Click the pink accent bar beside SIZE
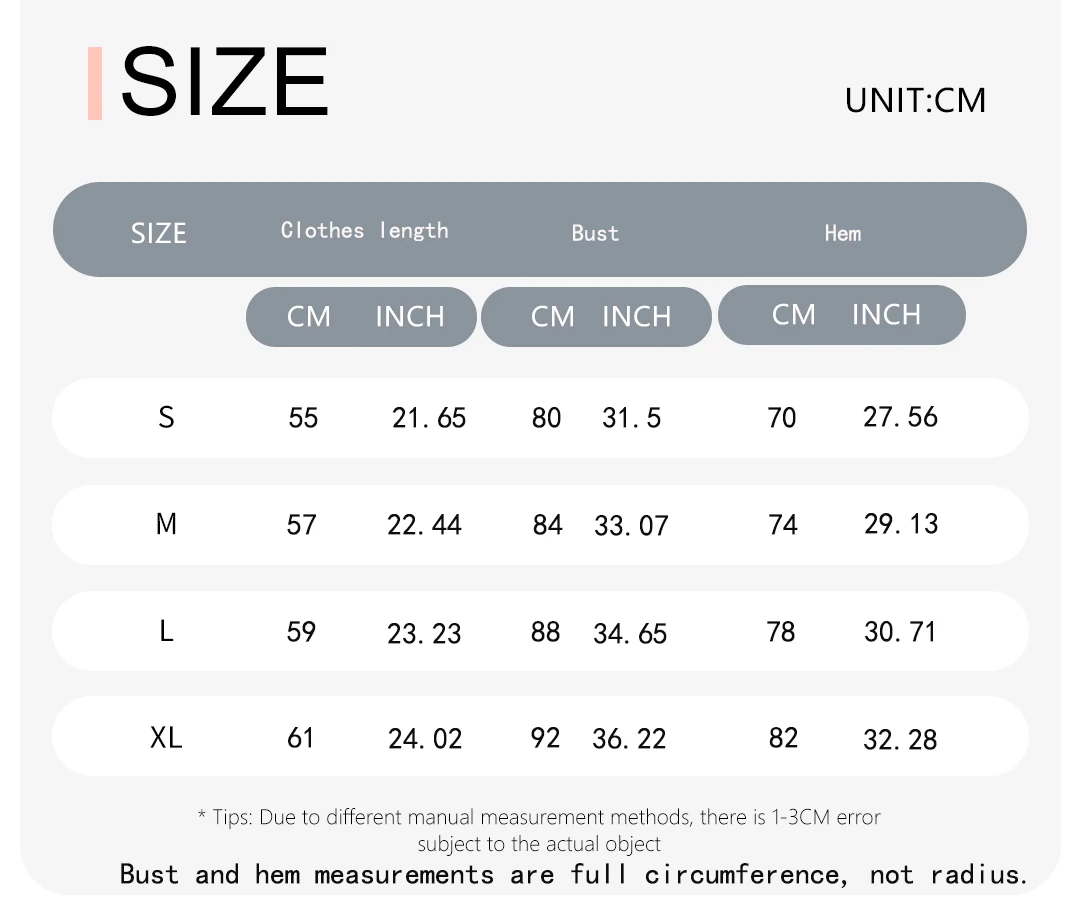Viewport: 1080px width, 908px height. (95, 83)
